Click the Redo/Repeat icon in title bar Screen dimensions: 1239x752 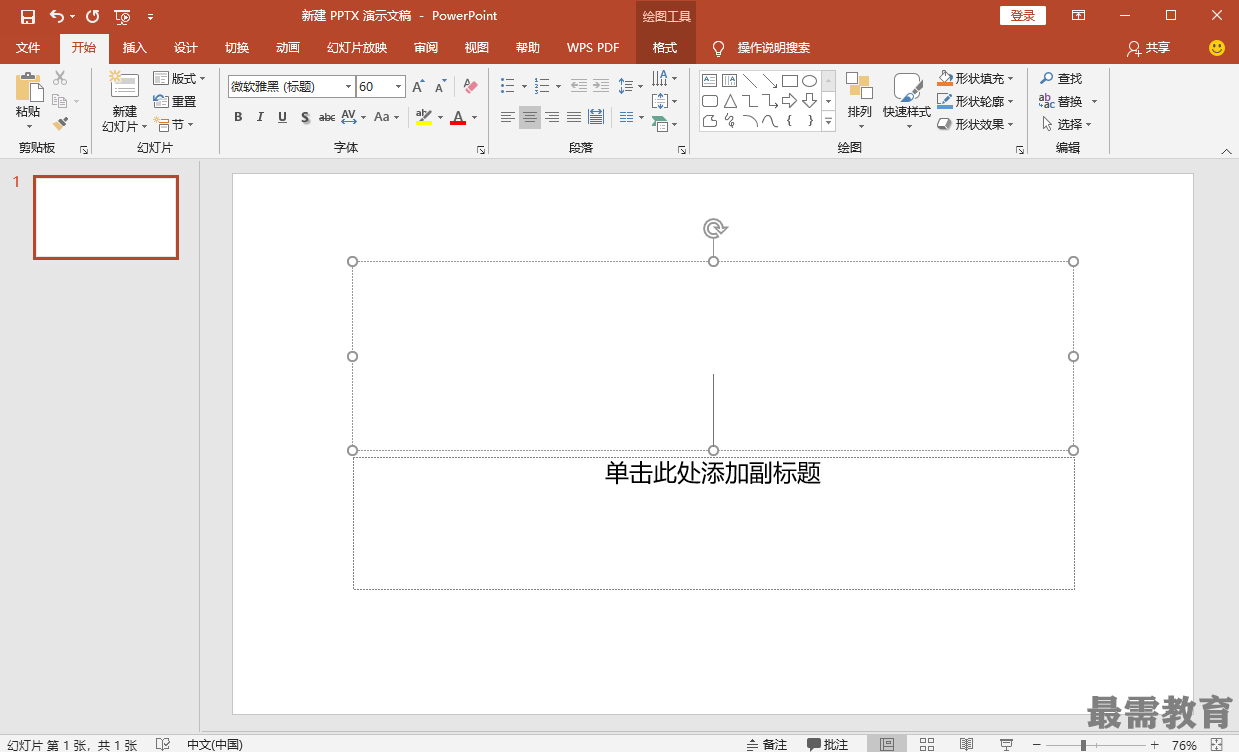click(x=92, y=16)
